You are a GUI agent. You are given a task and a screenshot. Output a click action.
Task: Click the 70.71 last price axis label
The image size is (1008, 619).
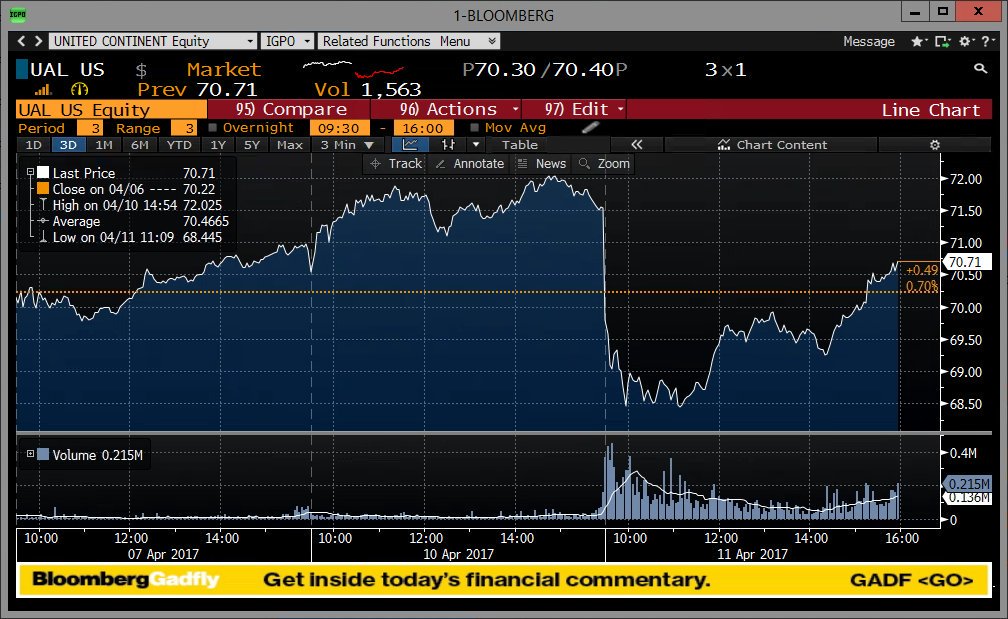click(x=966, y=262)
